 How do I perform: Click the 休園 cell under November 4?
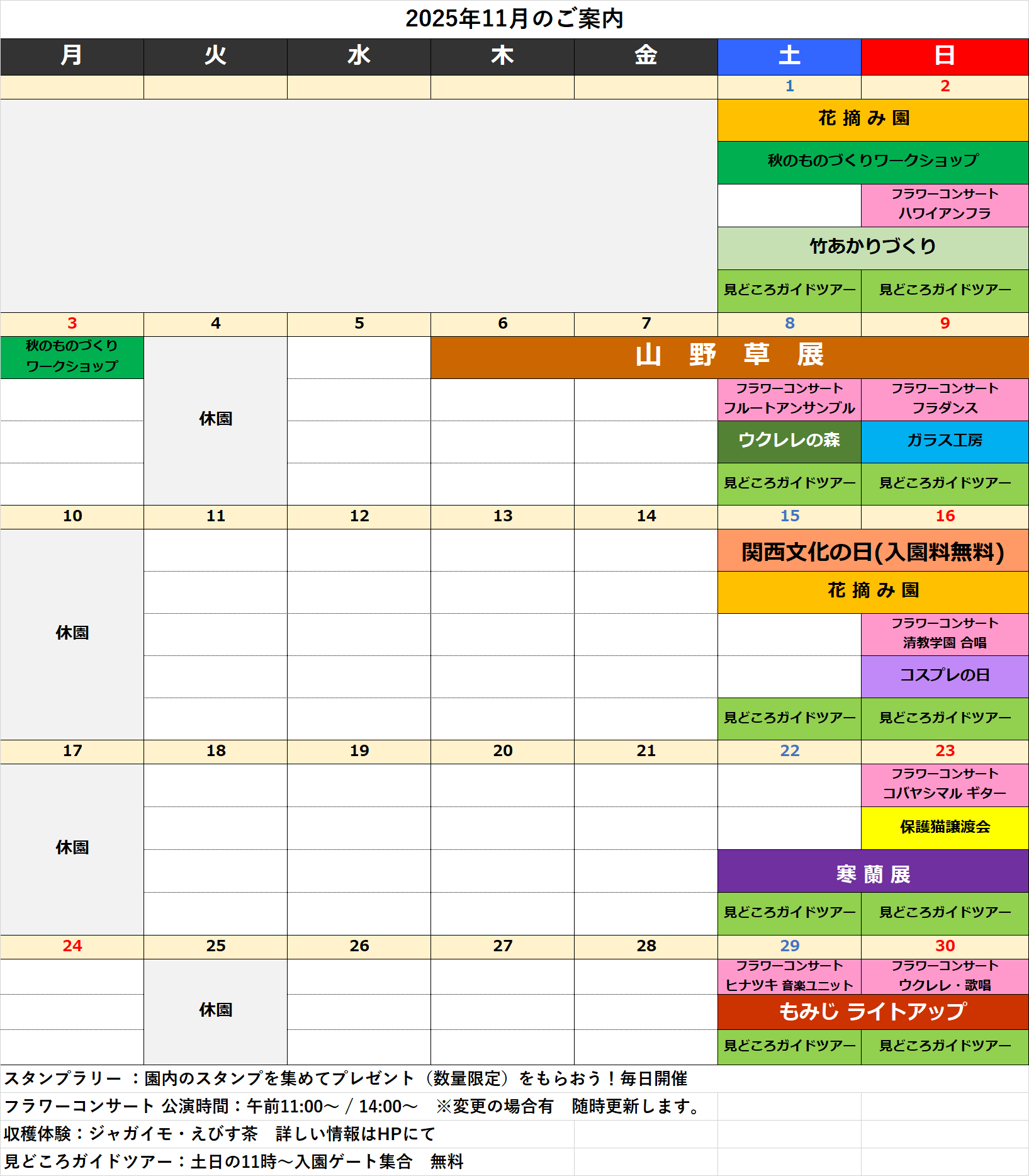(215, 419)
